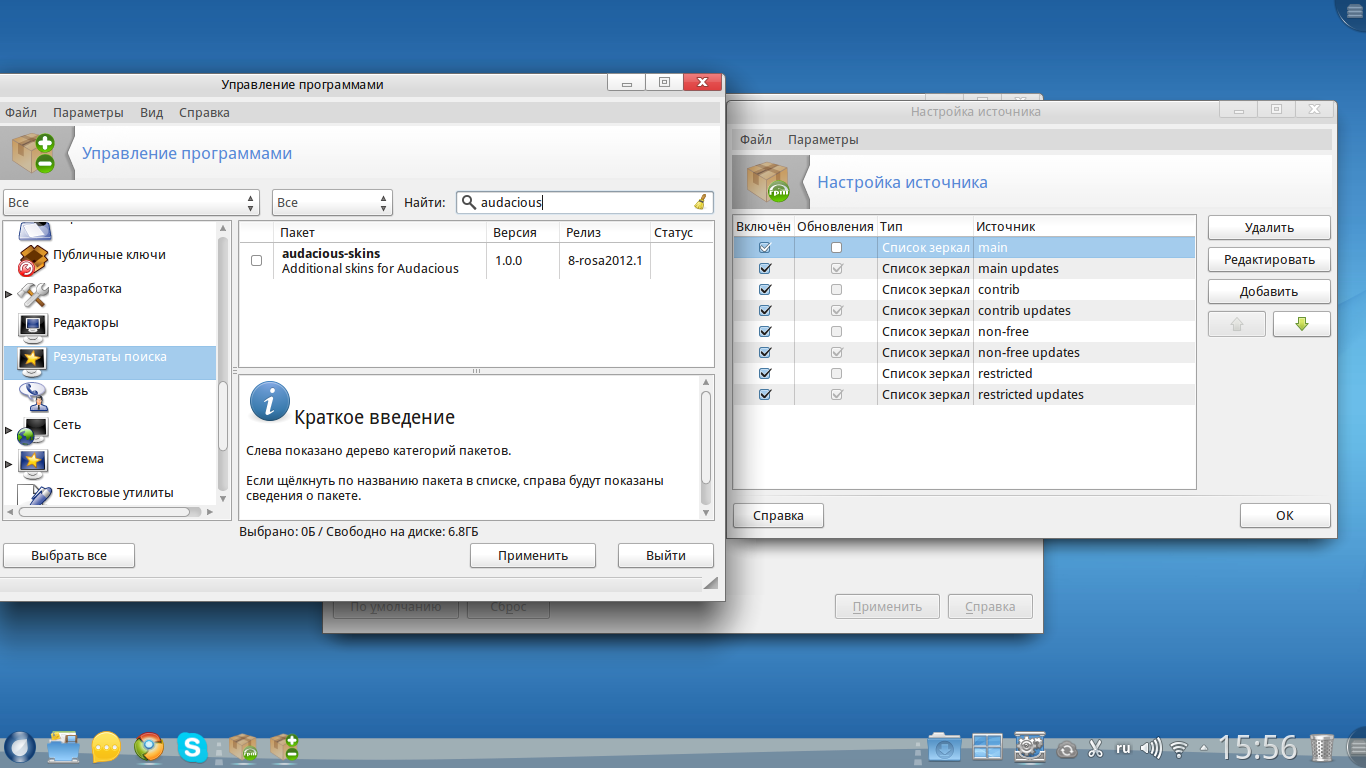Open the Справка menu
The height and width of the screenshot is (768, 1366).
204,112
